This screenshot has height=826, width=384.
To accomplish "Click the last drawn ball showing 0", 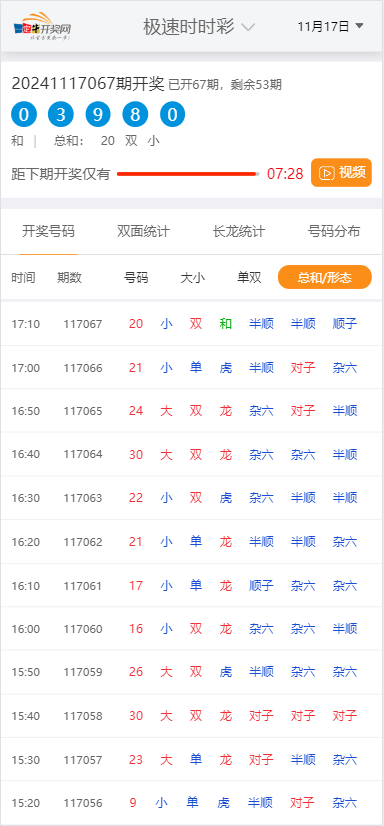I will click(172, 114).
